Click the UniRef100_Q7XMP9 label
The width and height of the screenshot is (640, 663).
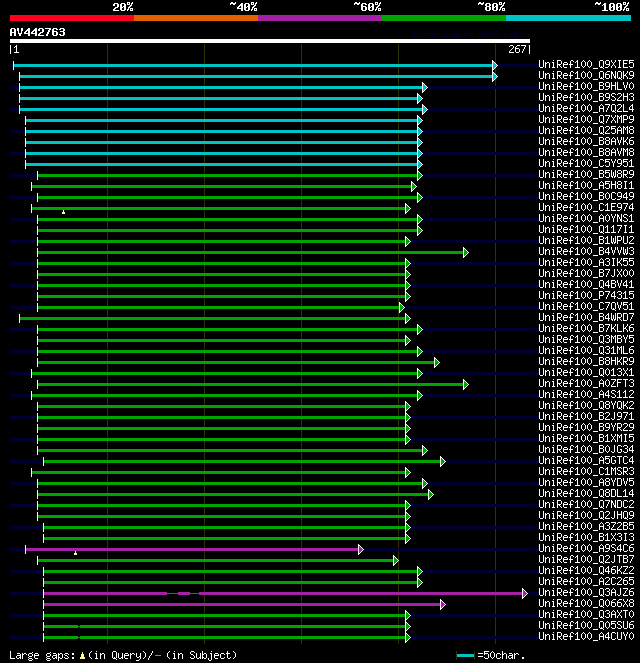click(x=586, y=119)
